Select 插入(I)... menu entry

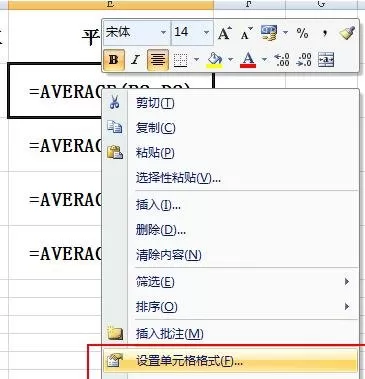[230, 205]
